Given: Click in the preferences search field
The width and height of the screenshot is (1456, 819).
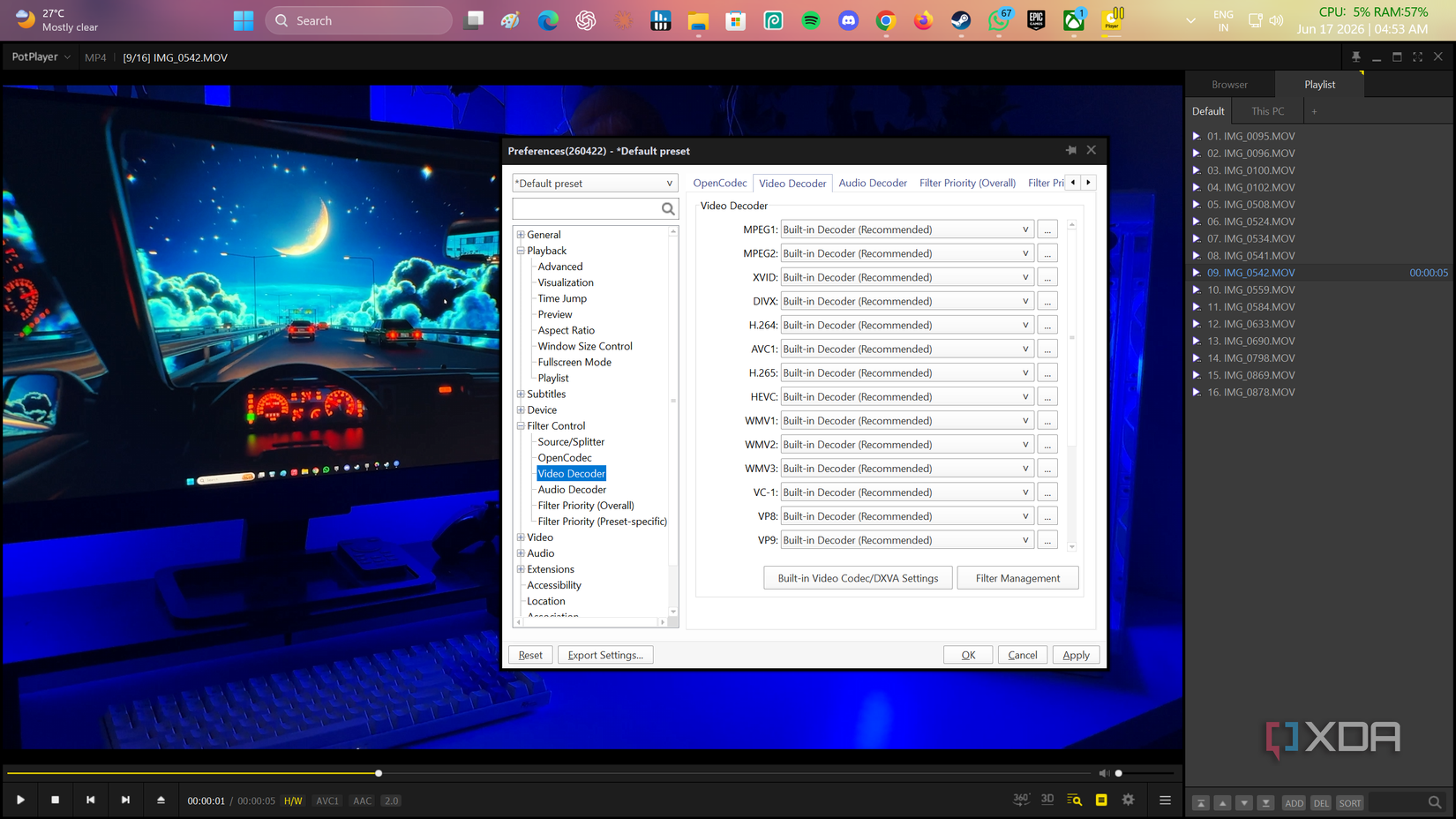Looking at the screenshot, I should tap(586, 208).
